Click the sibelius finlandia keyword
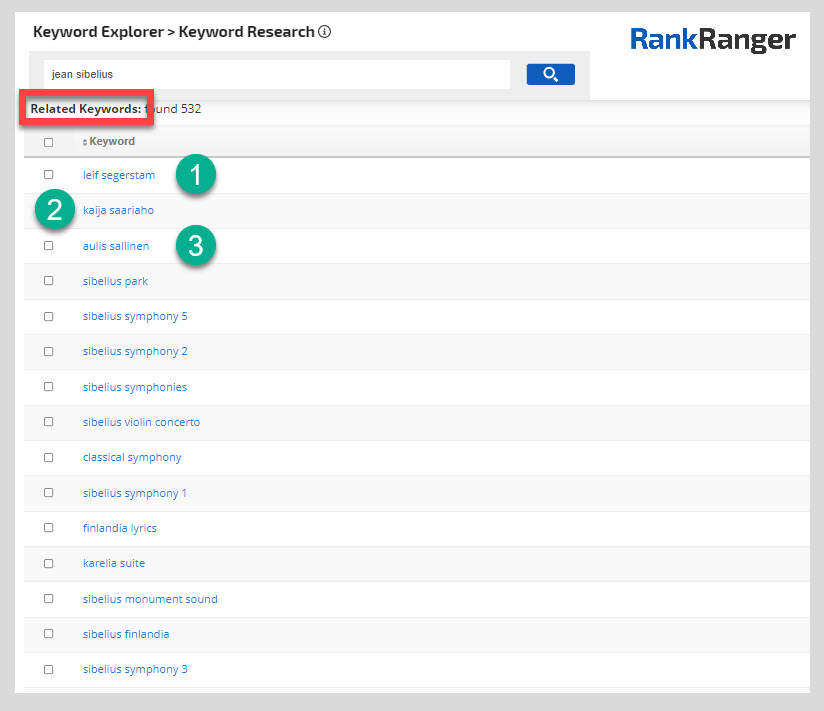Image resolution: width=824 pixels, height=711 pixels. (126, 634)
